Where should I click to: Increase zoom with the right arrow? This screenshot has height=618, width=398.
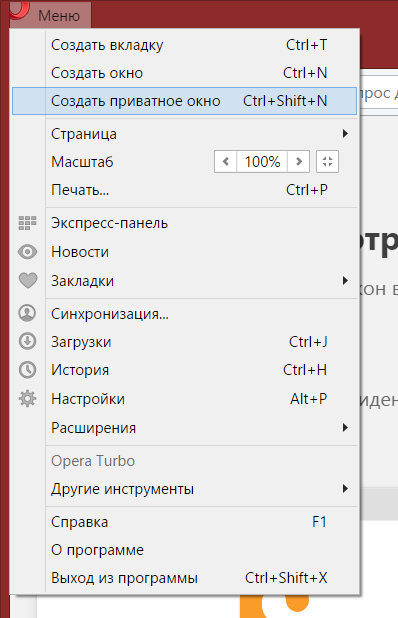coord(299,162)
